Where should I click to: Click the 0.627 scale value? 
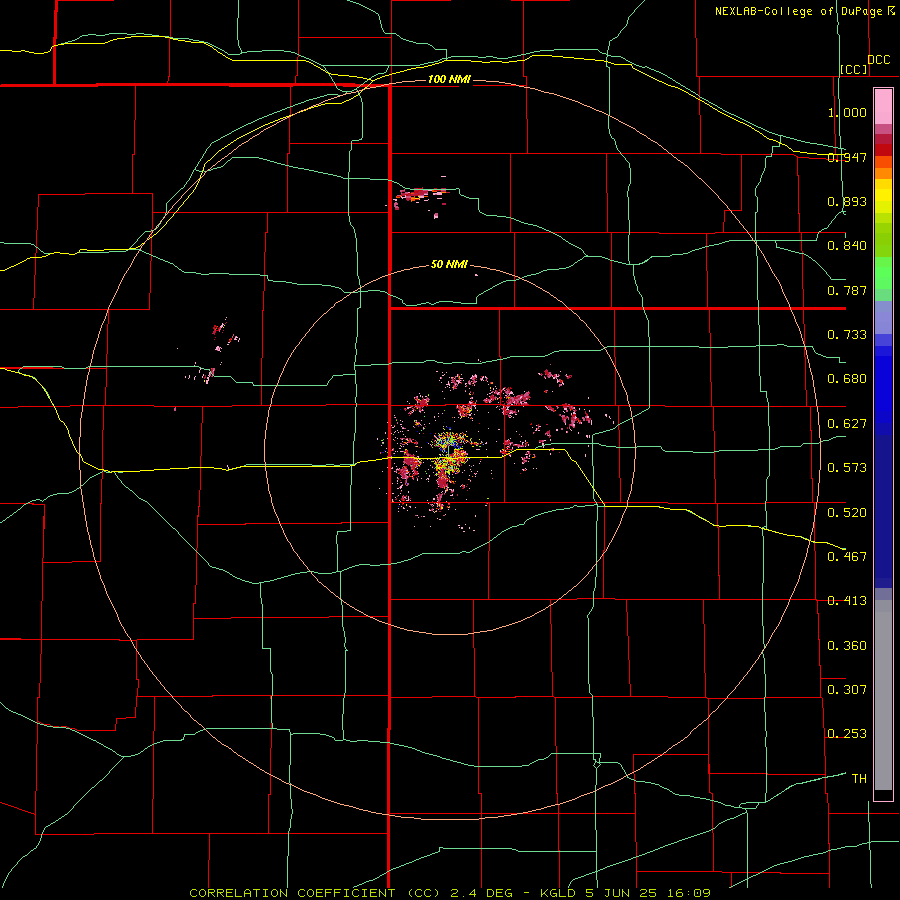click(847, 424)
